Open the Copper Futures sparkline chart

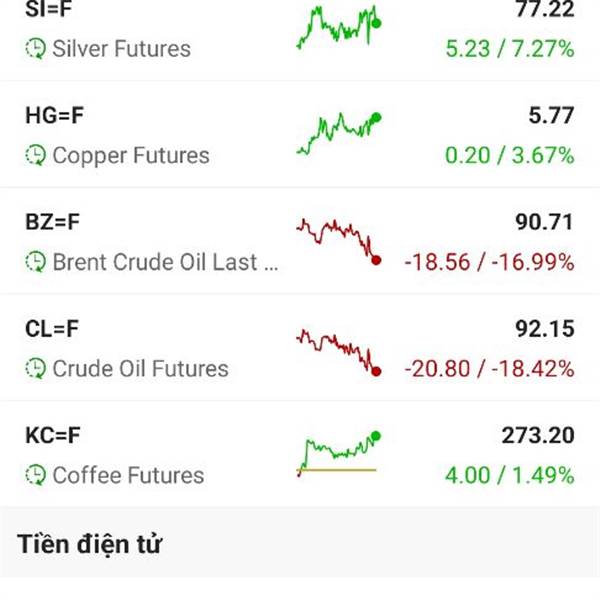pyautogui.click(x=338, y=133)
